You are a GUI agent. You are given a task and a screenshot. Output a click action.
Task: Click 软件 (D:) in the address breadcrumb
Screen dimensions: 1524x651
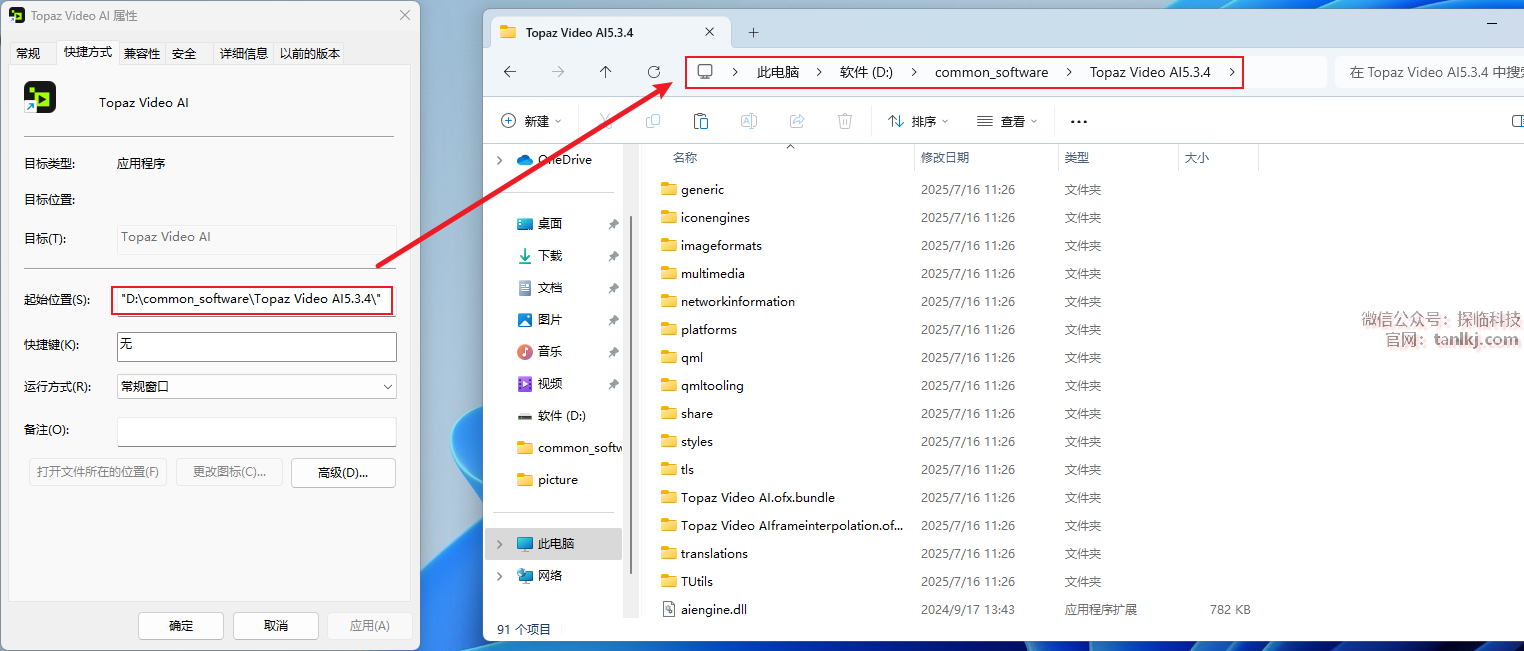[x=866, y=72]
